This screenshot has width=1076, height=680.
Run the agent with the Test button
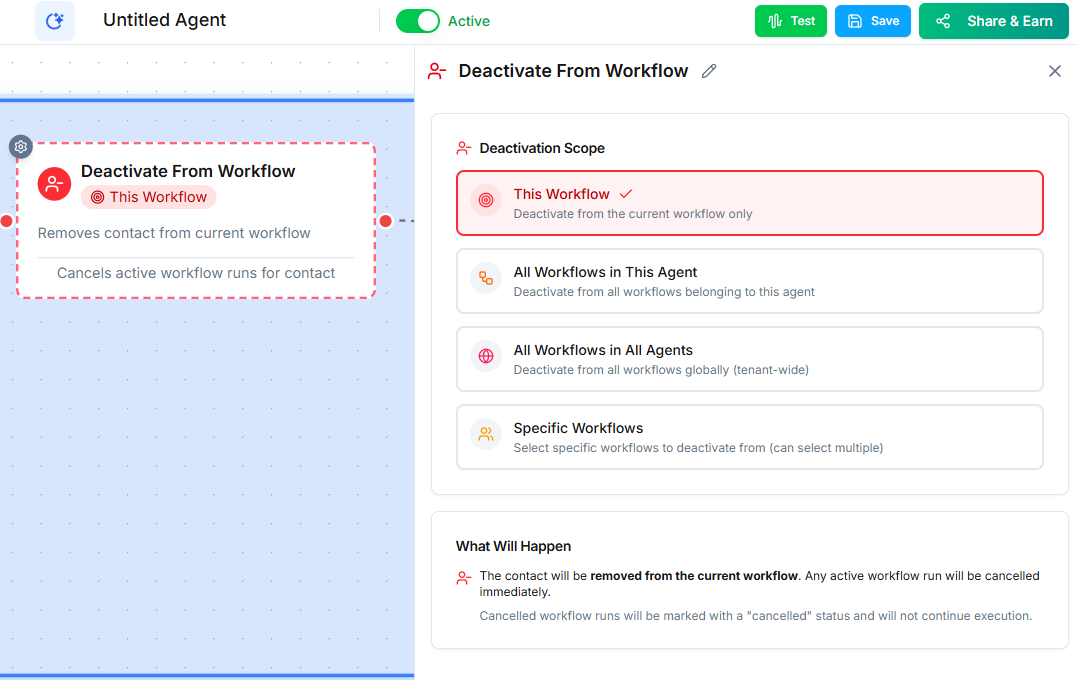point(791,20)
